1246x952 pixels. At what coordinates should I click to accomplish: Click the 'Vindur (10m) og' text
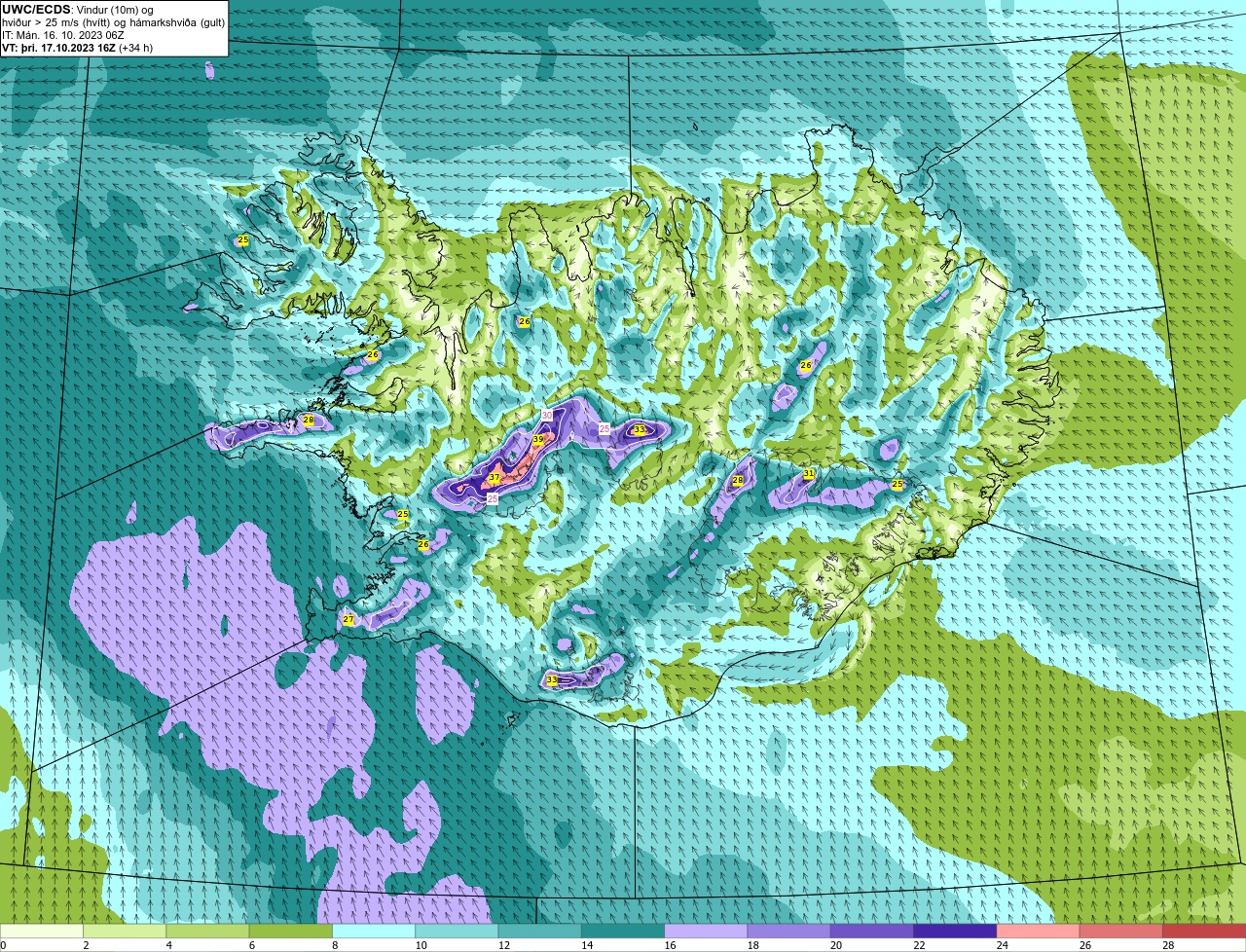pos(114,10)
